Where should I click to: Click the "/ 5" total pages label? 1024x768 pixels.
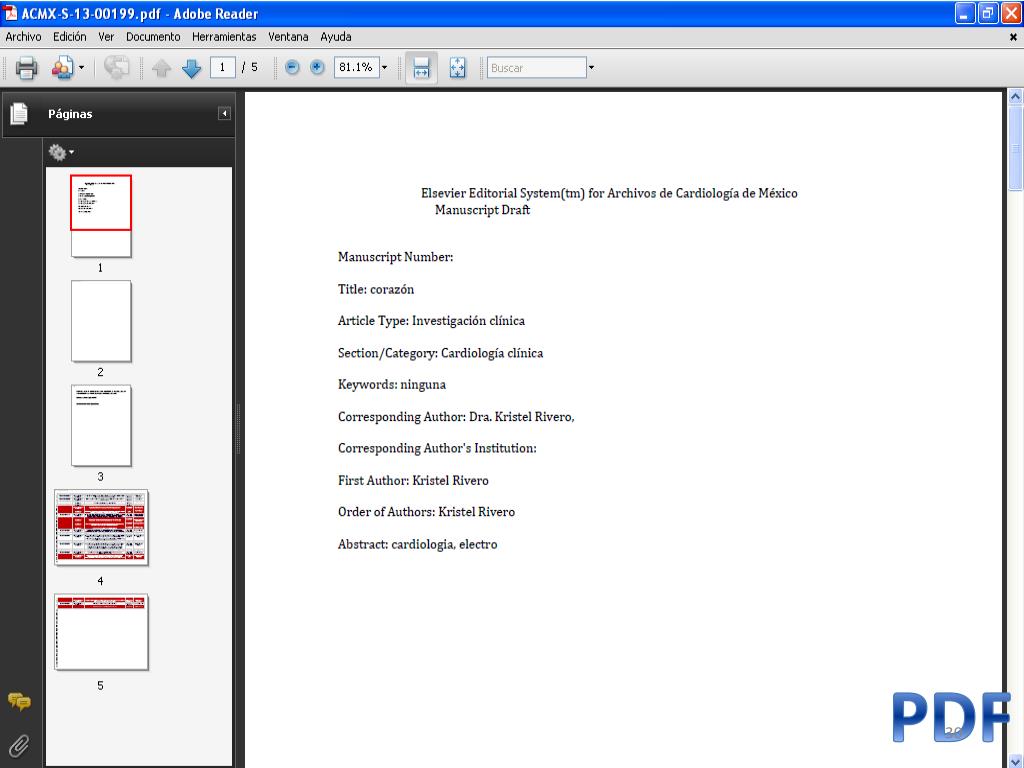[x=249, y=67]
